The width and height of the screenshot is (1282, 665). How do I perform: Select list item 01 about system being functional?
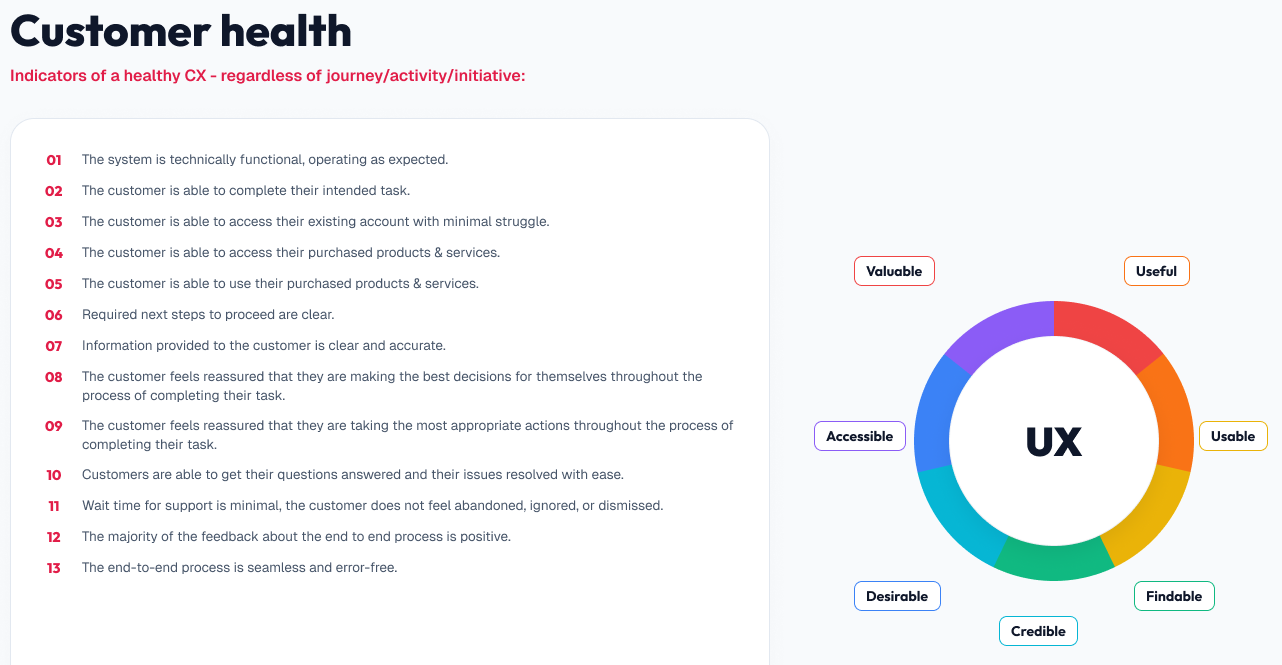coord(247,159)
